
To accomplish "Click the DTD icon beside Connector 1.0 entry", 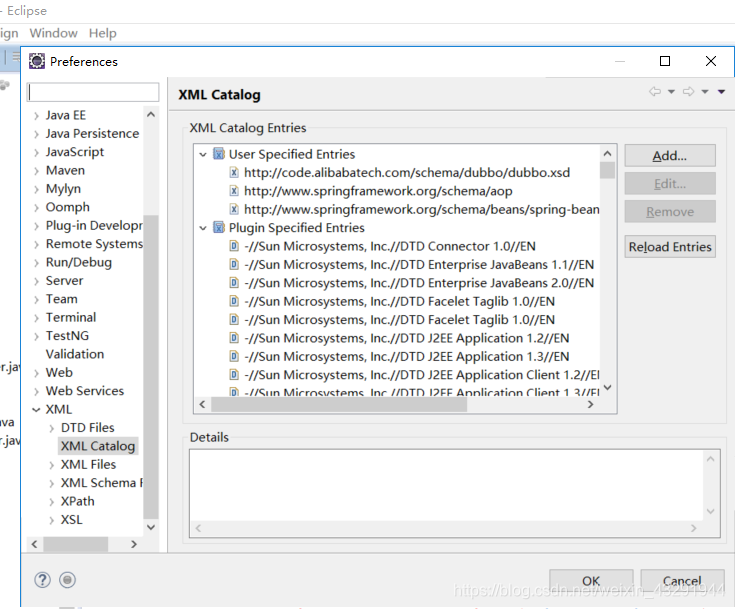I will (234, 246).
